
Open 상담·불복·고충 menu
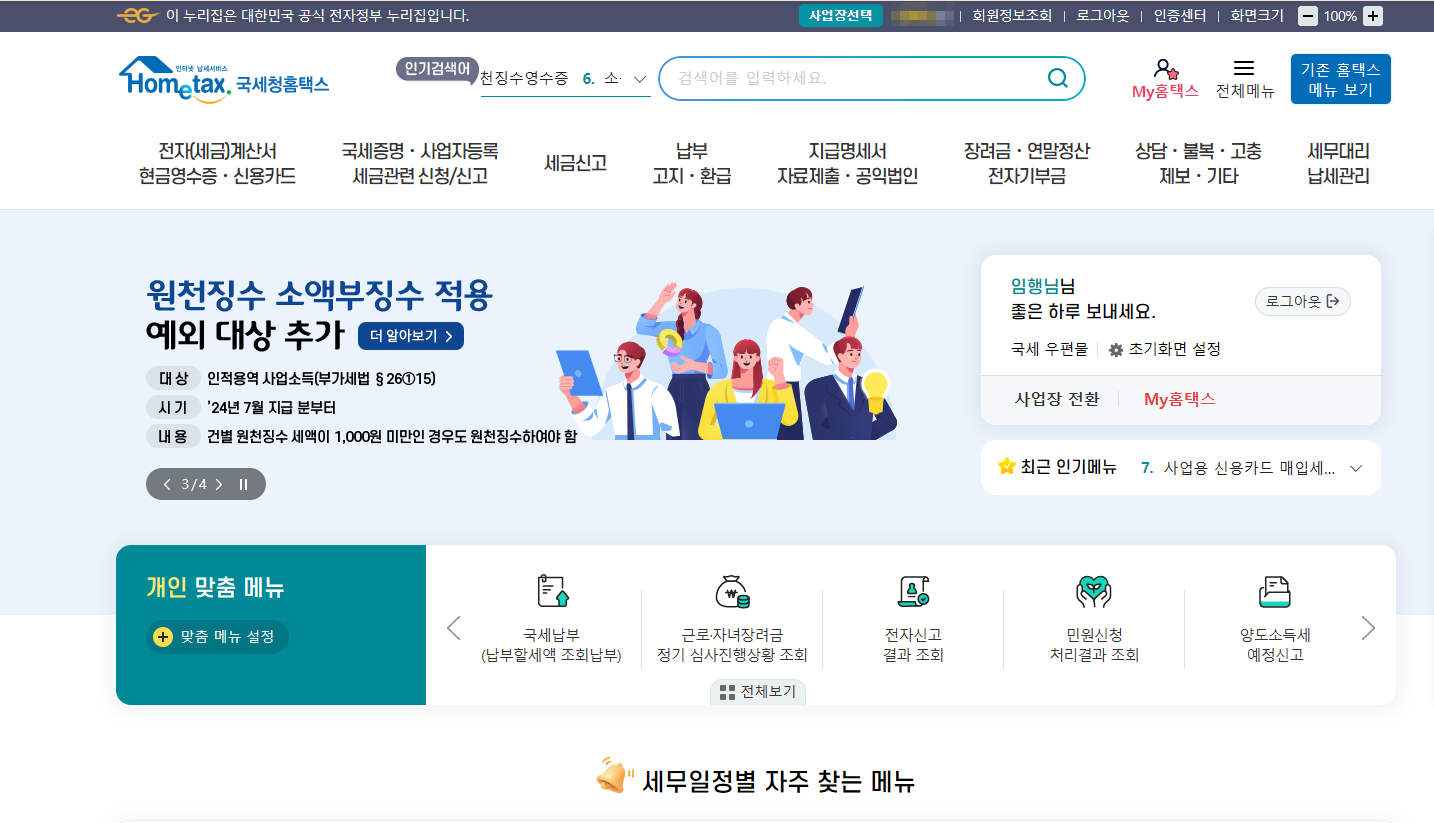(x=1198, y=164)
